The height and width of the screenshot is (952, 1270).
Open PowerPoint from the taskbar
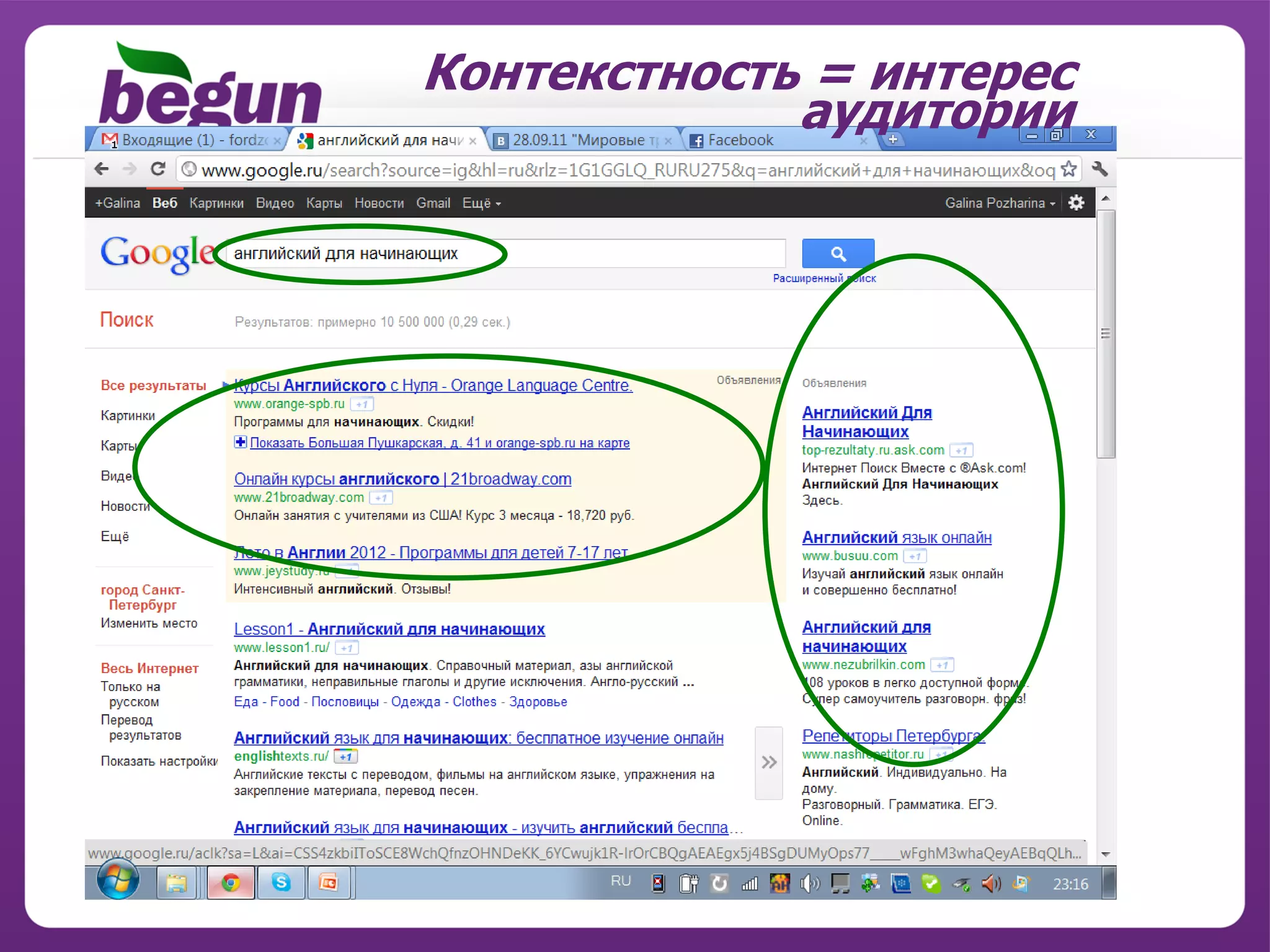click(x=328, y=883)
